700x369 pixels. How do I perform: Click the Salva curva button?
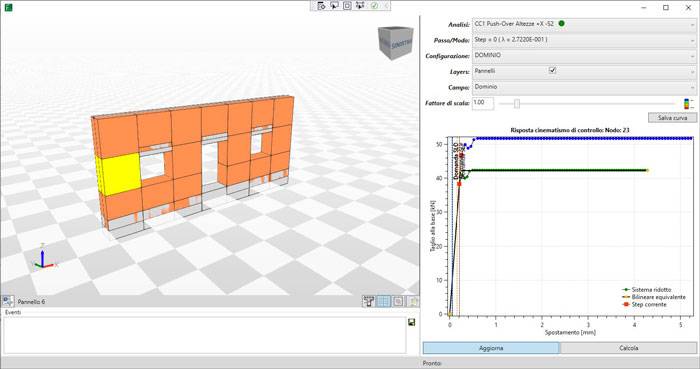pyautogui.click(x=672, y=118)
